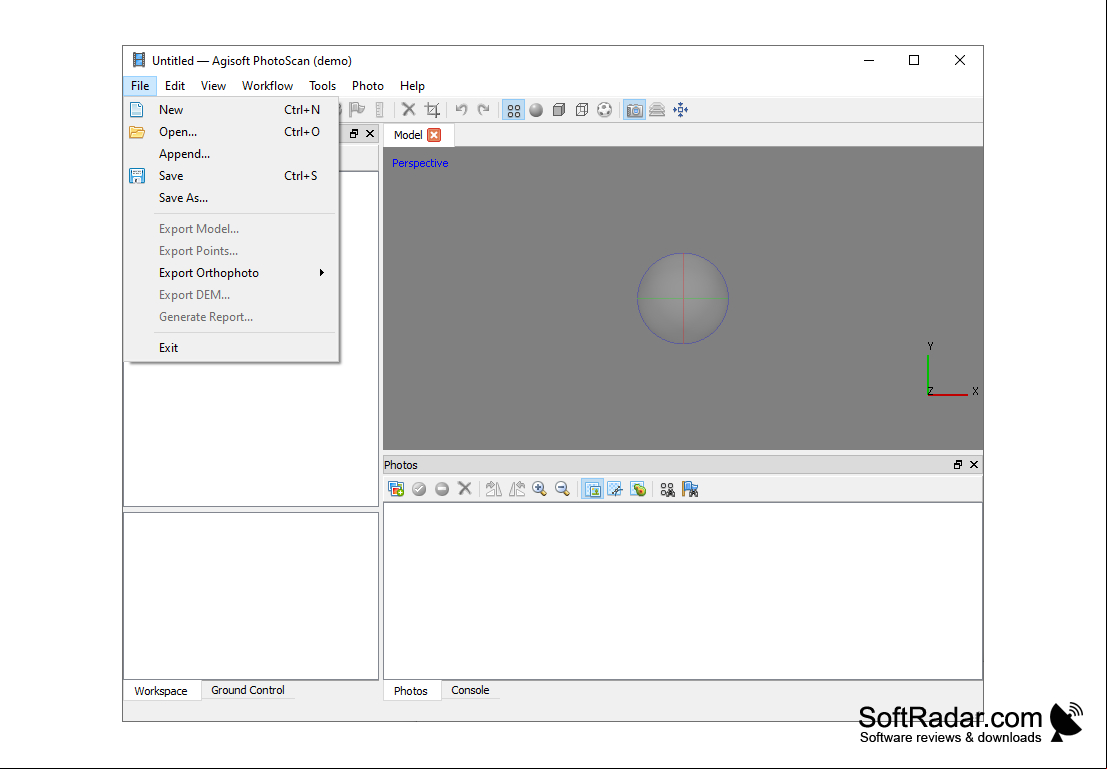Viewport: 1107px width, 769px height.
Task: Click the floppy disk Save icon
Action: click(137, 176)
